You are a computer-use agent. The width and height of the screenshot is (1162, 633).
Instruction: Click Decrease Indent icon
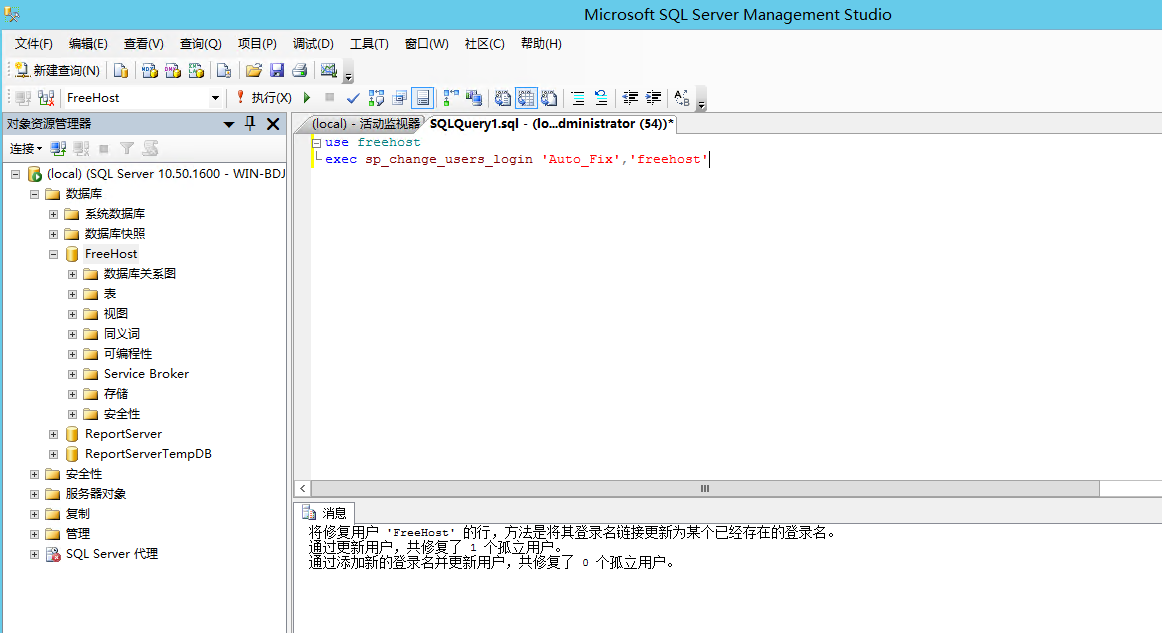630,98
